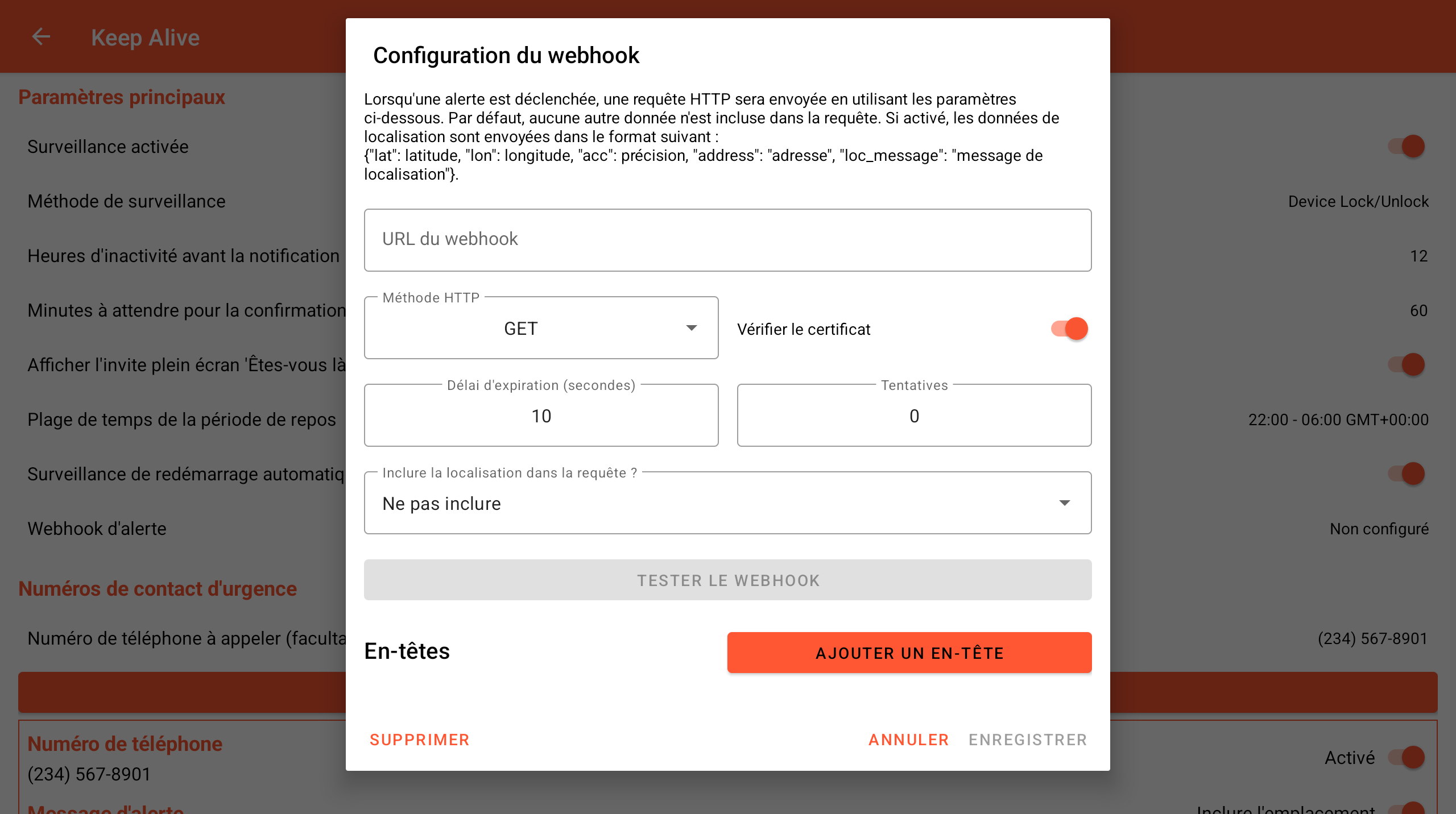Click Supprimer to delete webhook

tap(420, 740)
